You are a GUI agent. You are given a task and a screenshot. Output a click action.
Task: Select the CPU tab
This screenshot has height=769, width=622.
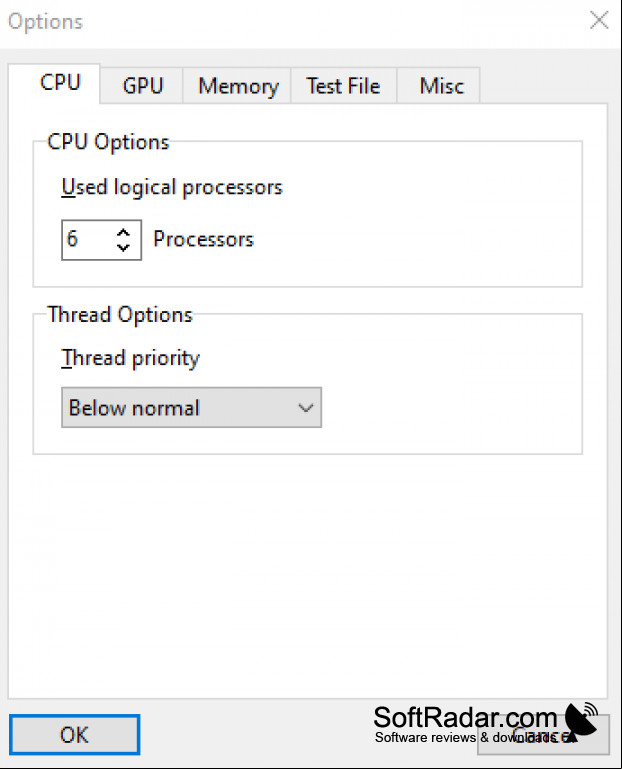click(x=59, y=82)
